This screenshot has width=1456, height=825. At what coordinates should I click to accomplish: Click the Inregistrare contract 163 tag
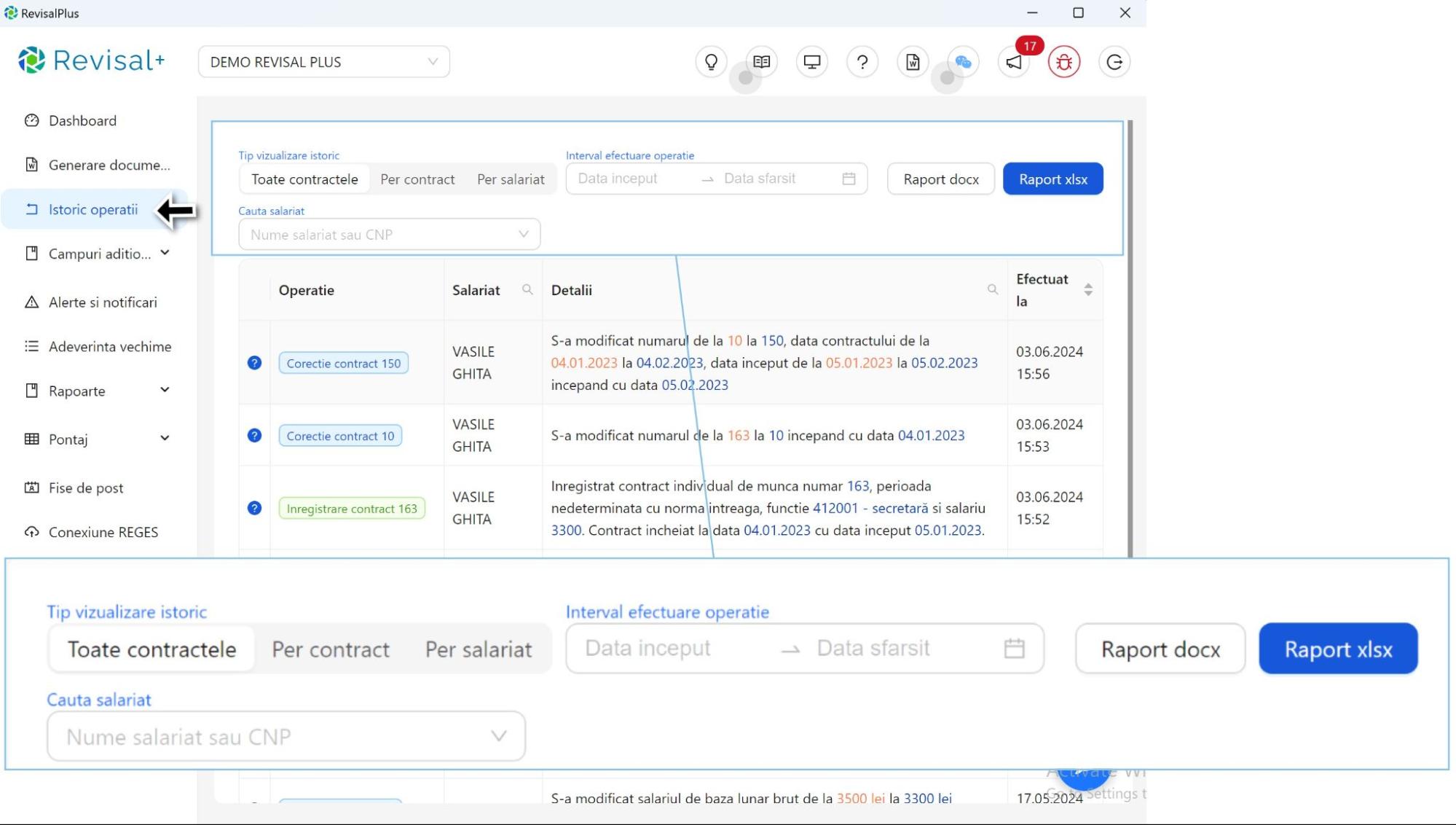point(352,509)
